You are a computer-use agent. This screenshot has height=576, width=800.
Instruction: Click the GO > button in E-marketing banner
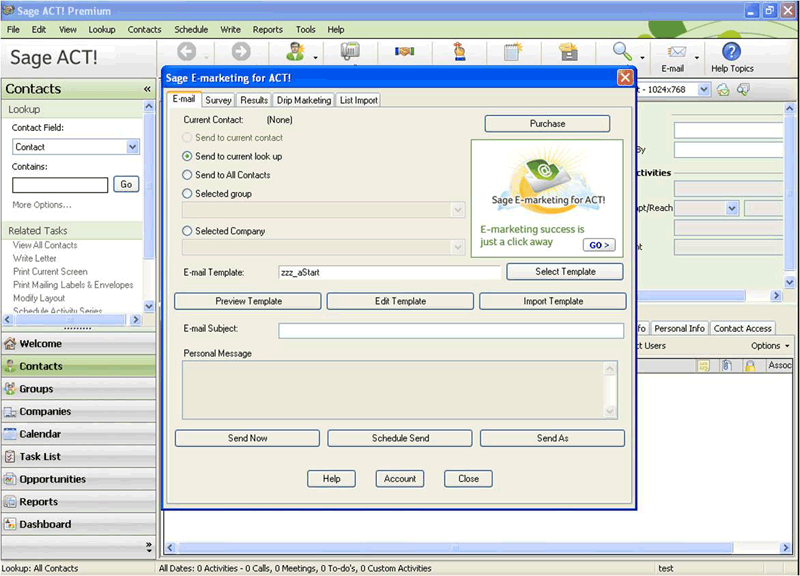coord(599,245)
